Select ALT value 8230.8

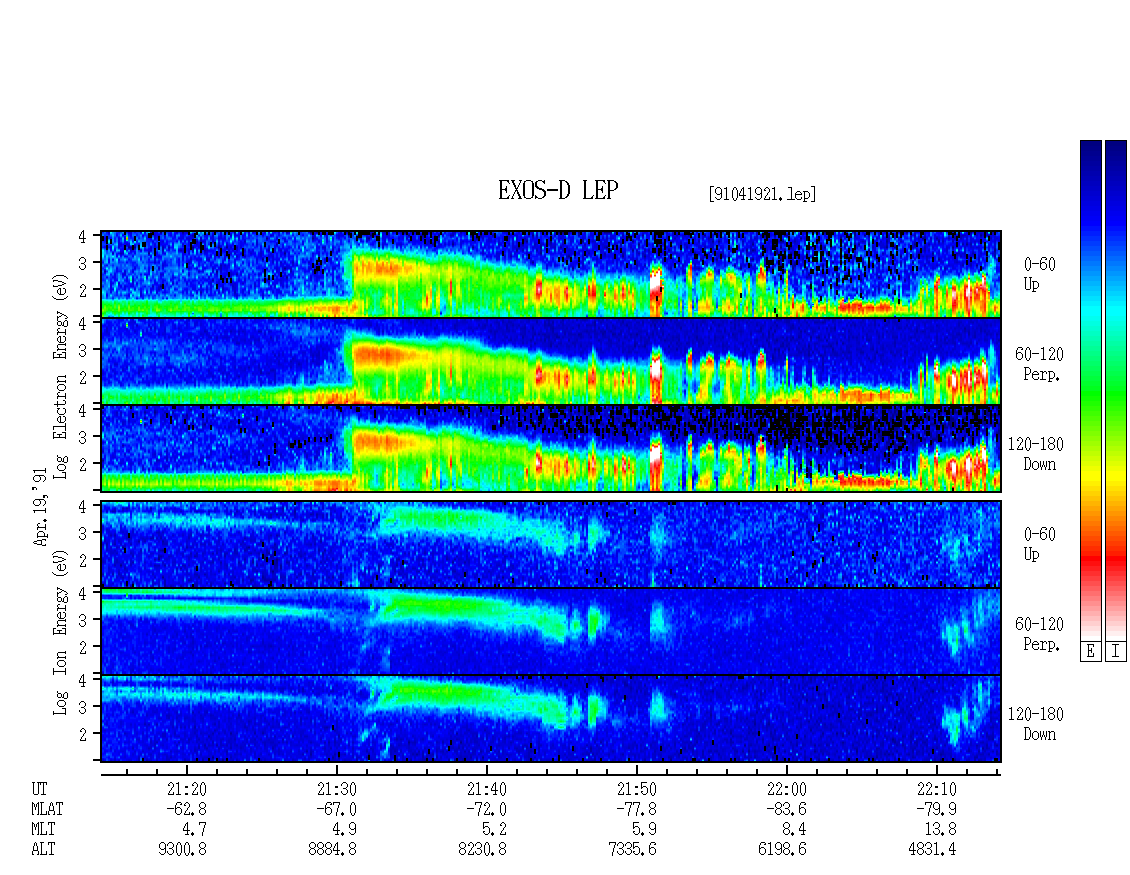click(482, 850)
